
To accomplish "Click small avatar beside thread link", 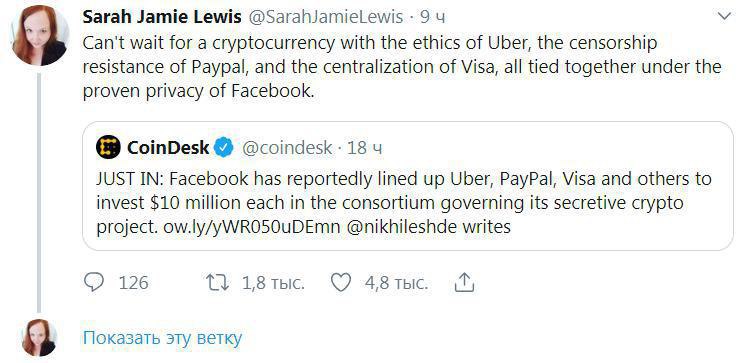I will click(x=40, y=337).
